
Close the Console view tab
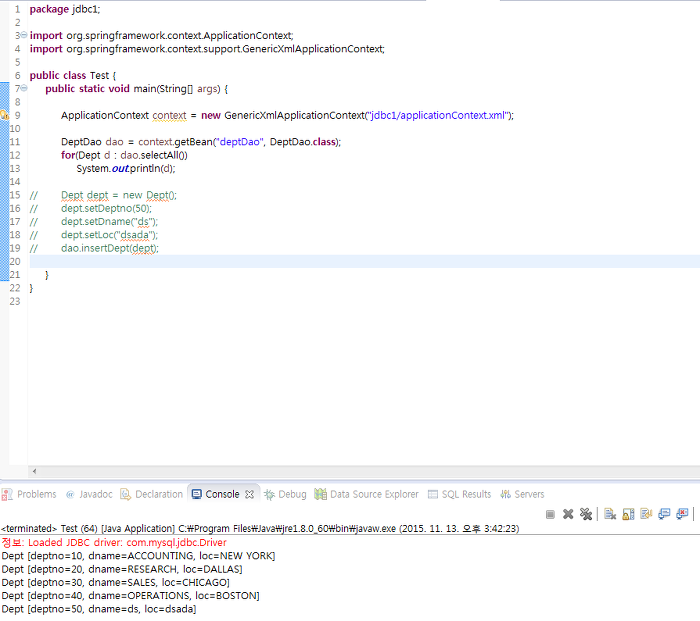pos(250,494)
